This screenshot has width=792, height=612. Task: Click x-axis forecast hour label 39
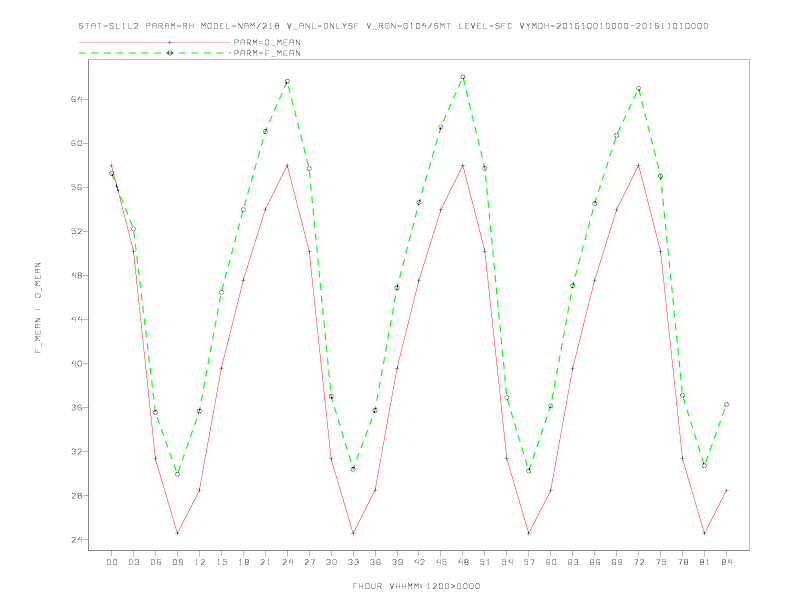[x=397, y=562]
